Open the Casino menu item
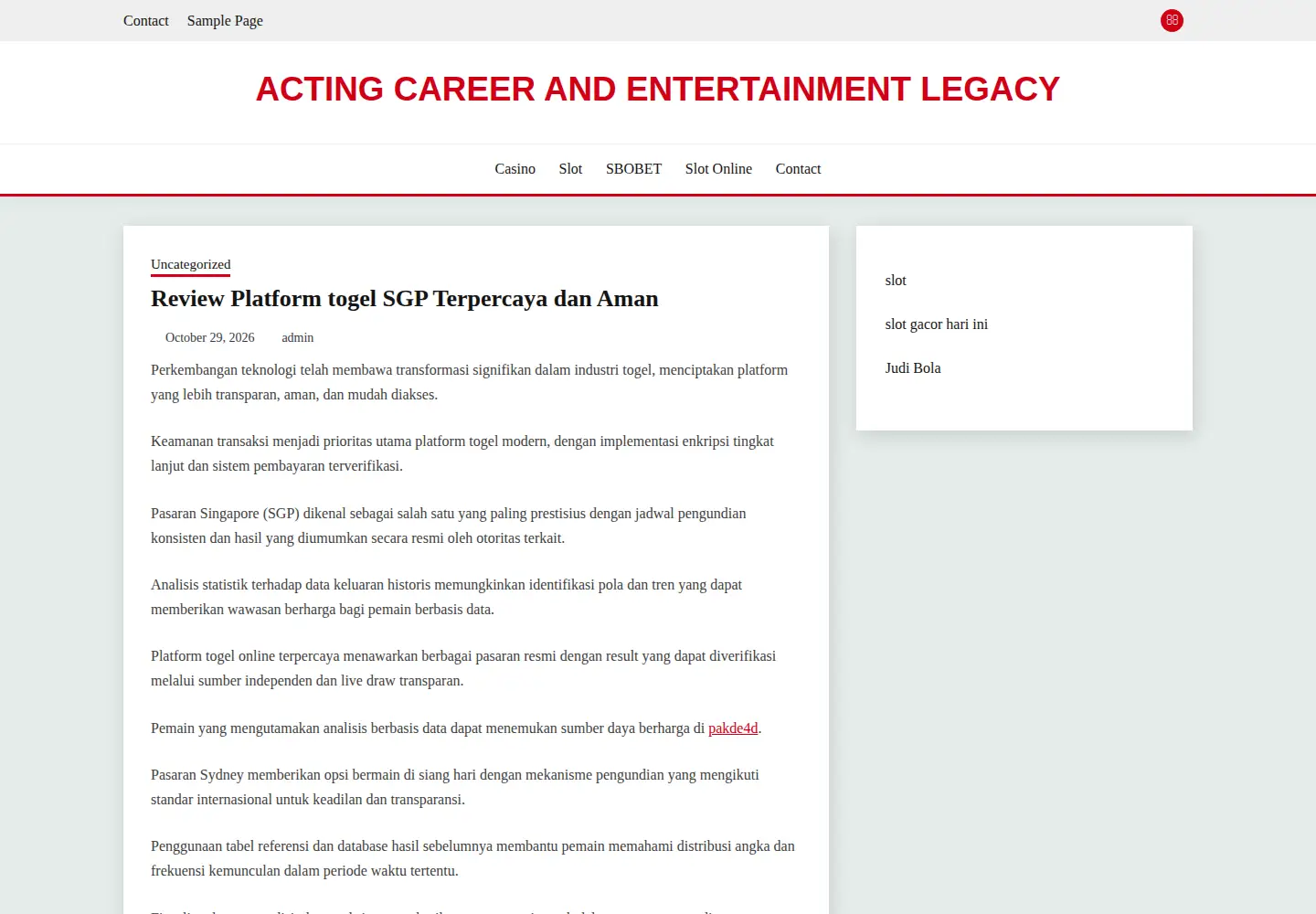Image resolution: width=1316 pixels, height=914 pixels. pos(515,169)
